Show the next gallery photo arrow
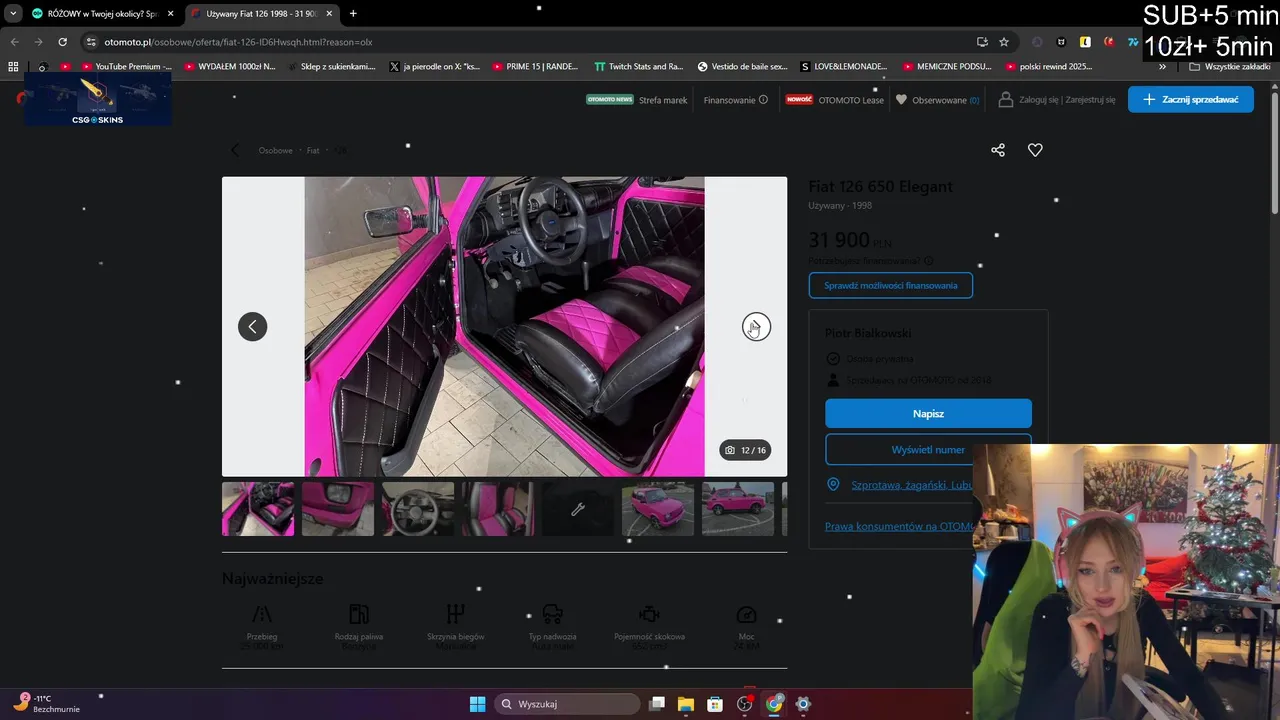The image size is (1280, 720). pyautogui.click(x=756, y=327)
